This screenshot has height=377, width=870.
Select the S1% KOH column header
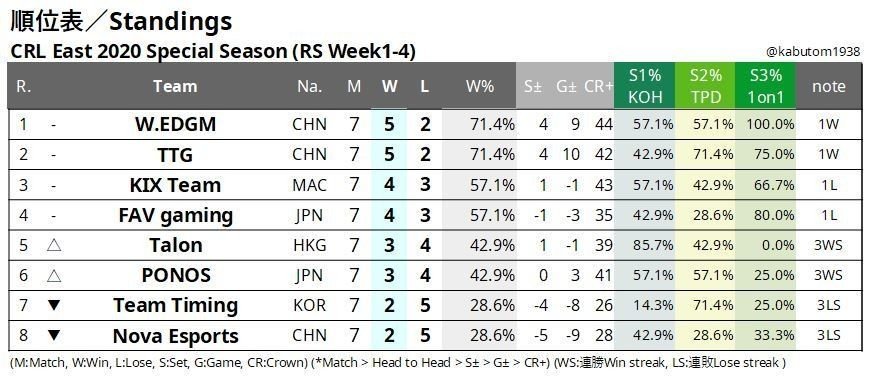[x=645, y=86]
